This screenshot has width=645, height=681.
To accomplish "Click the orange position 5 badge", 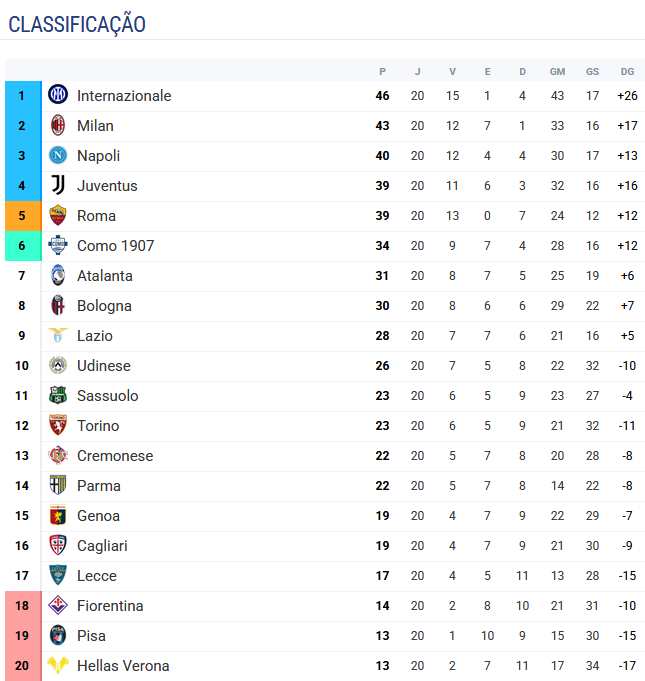I will [x=22, y=216].
